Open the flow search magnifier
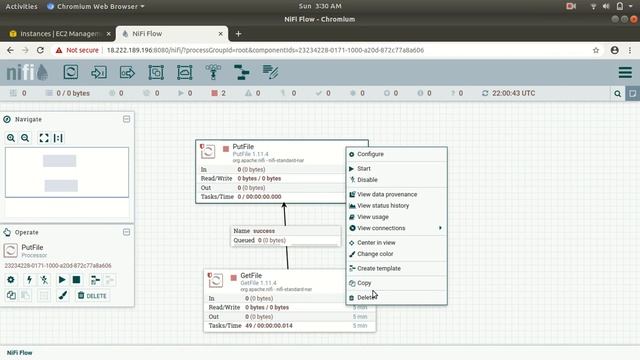This screenshot has height=360, width=640. click(618, 93)
